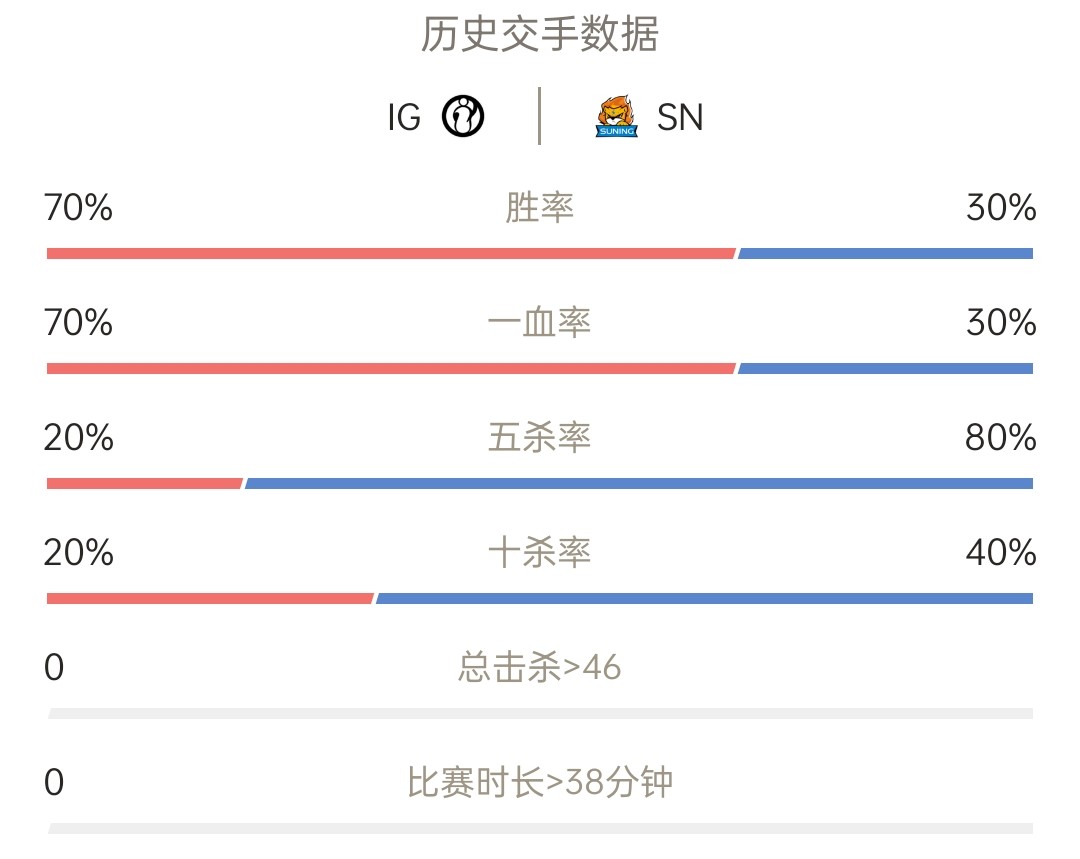Click the IG team logo icon
Screen dimensions: 1080x859
click(463, 116)
